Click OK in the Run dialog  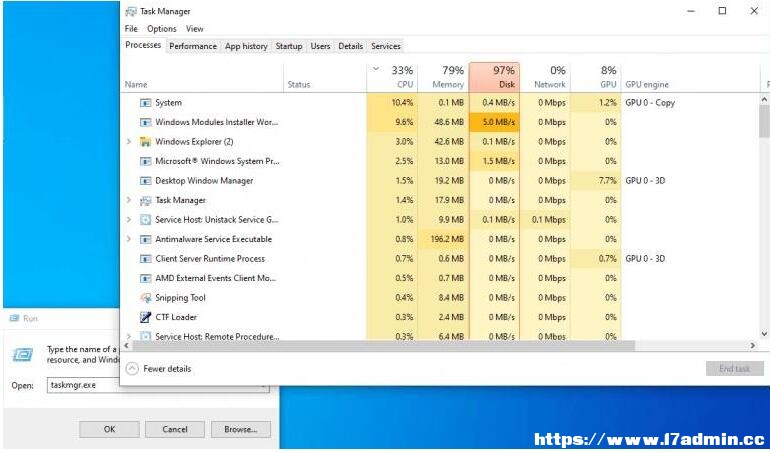coord(110,429)
